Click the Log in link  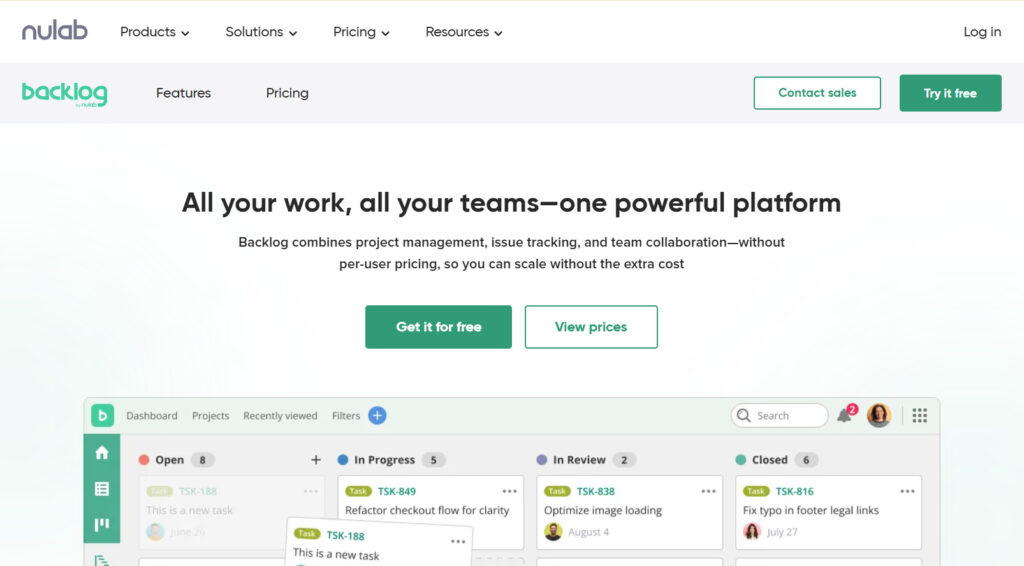coord(982,32)
